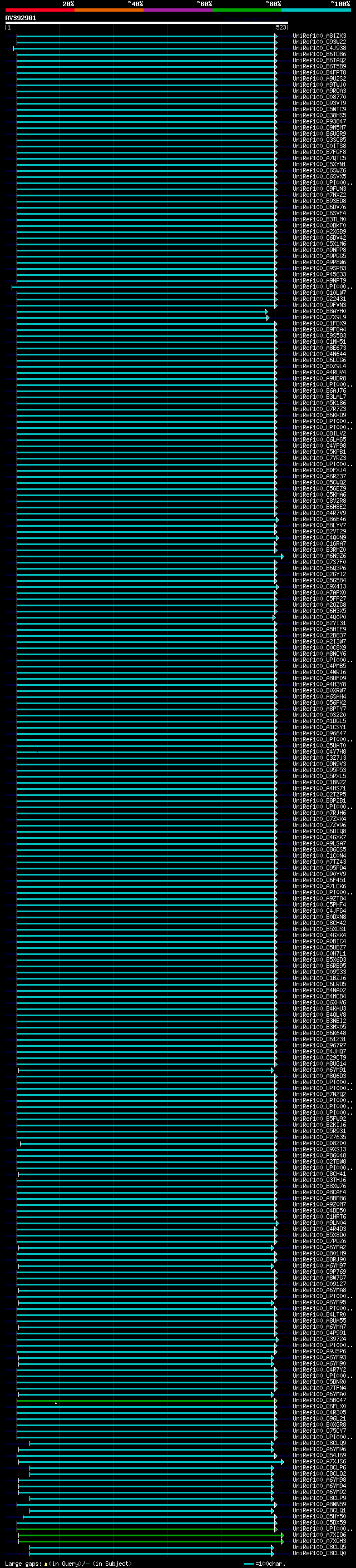Select hit label UniRef100_A7XJS6
The image size is (356, 1568).
(319, 1461)
